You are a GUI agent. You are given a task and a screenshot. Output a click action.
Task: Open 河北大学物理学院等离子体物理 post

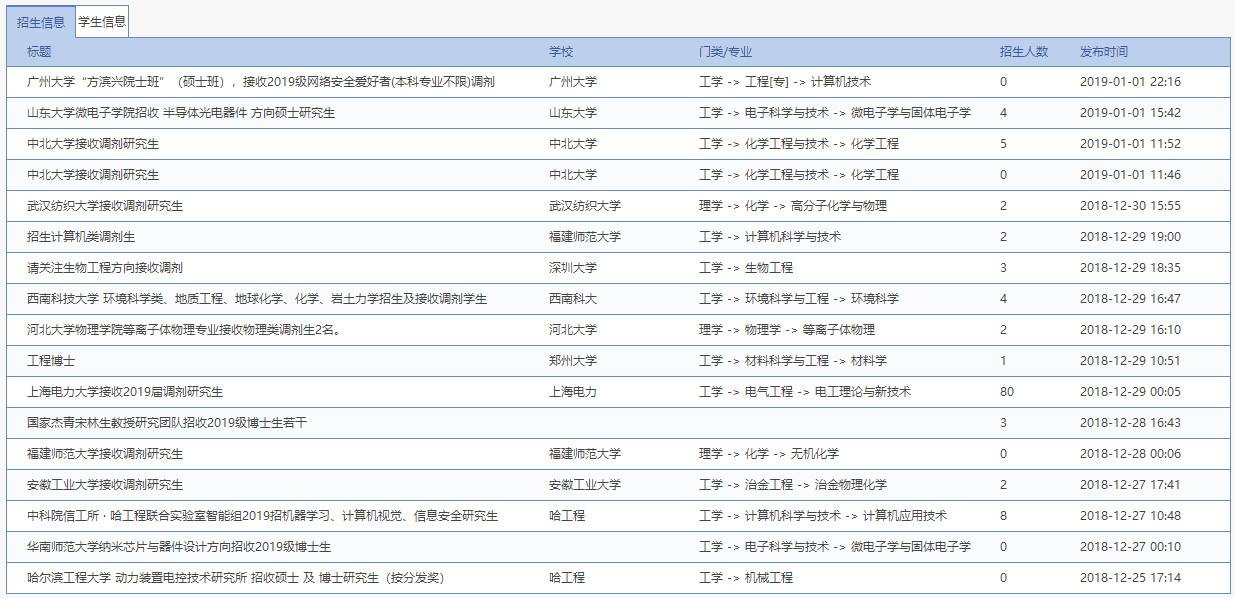coord(183,330)
